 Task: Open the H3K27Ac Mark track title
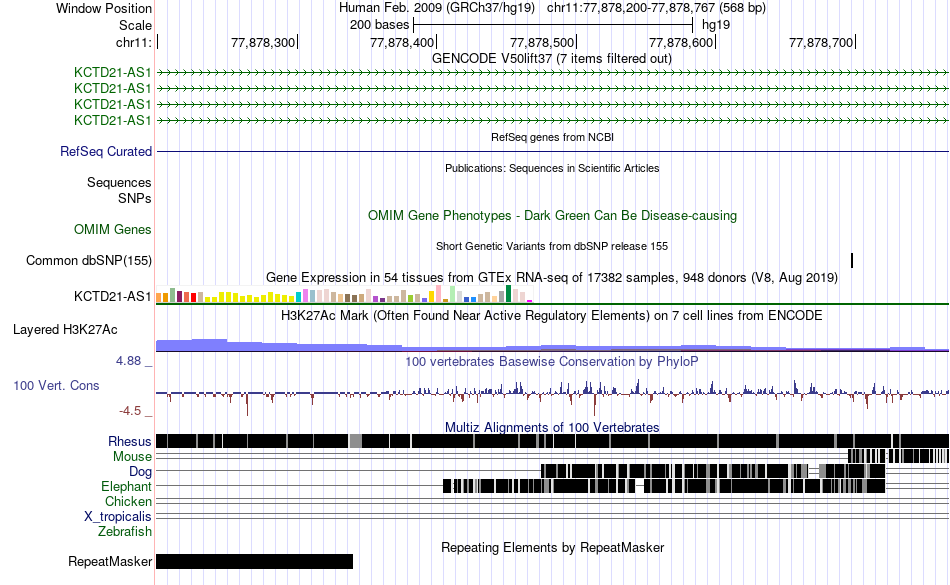point(552,316)
